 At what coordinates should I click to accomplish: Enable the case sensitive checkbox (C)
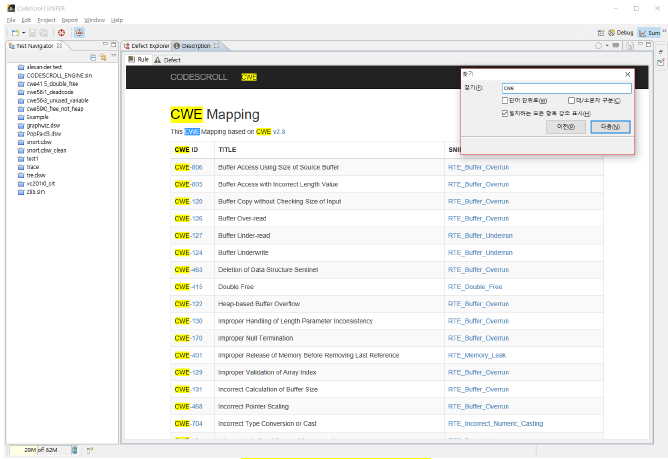pos(571,101)
